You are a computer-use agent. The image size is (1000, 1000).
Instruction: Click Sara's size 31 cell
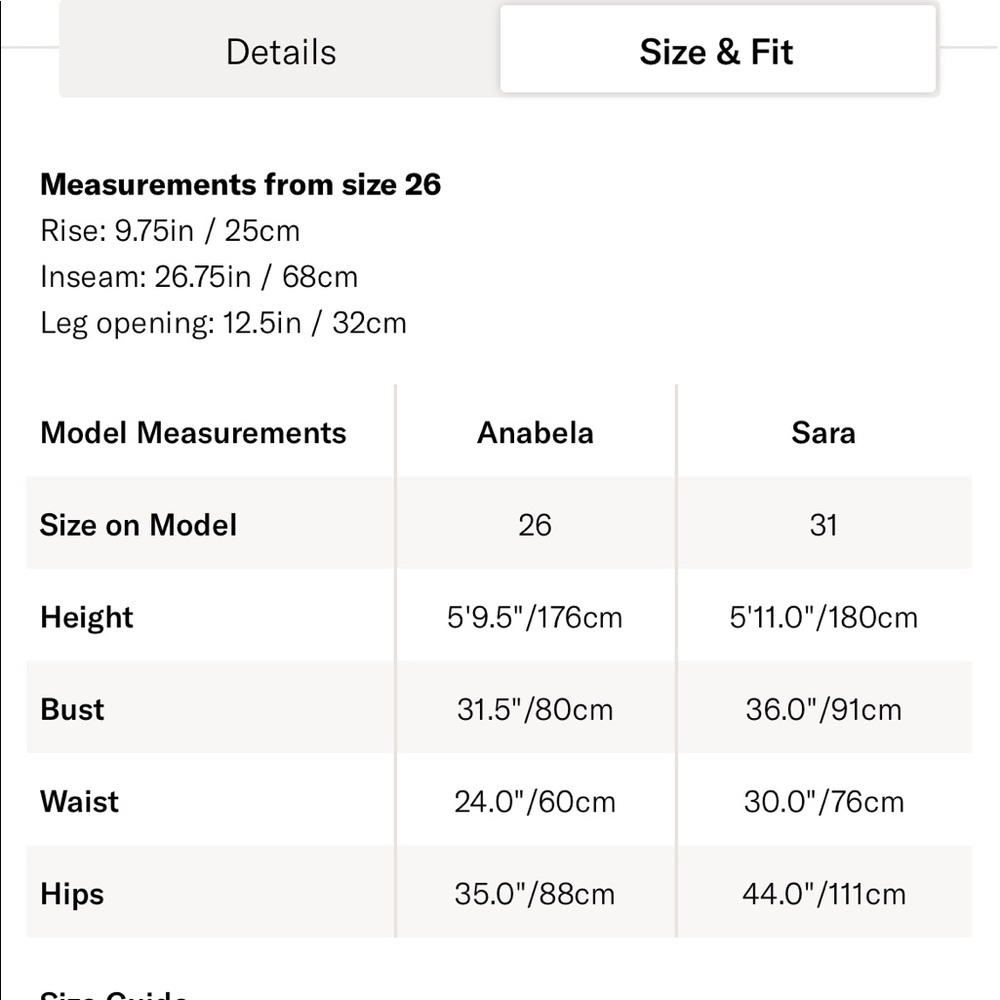click(x=823, y=525)
